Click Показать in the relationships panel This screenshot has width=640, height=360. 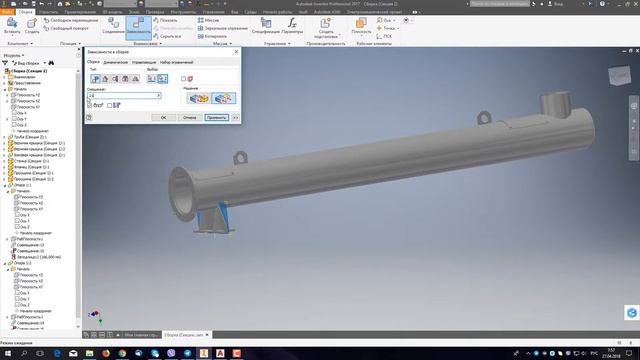tap(165, 20)
